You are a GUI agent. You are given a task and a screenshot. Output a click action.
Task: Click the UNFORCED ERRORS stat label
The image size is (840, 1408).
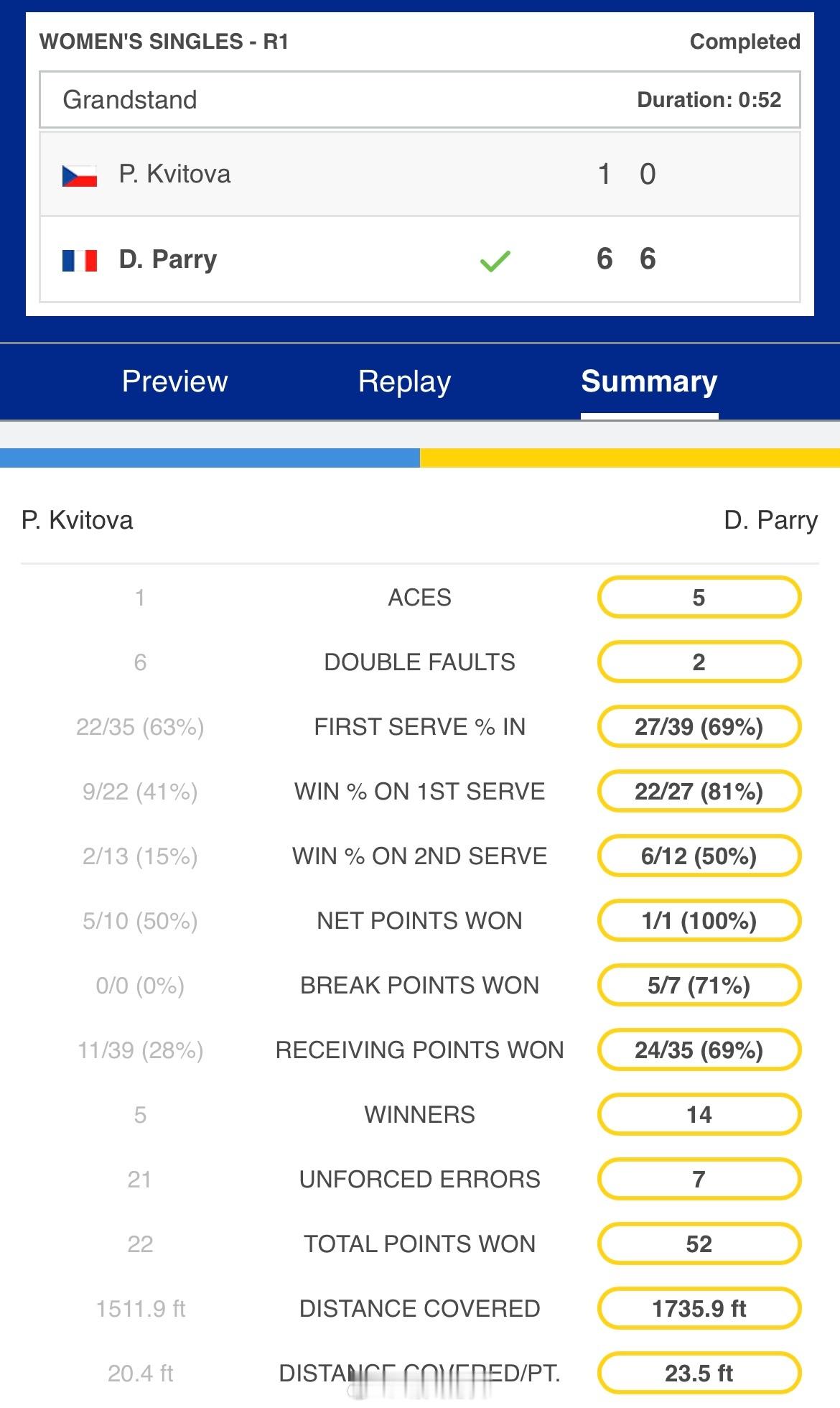419,1179
